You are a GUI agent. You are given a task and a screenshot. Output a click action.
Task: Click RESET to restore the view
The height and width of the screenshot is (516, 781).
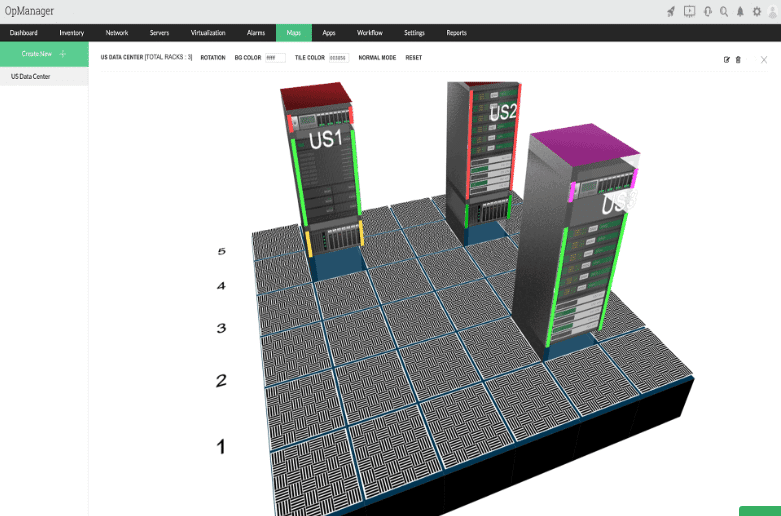413,58
